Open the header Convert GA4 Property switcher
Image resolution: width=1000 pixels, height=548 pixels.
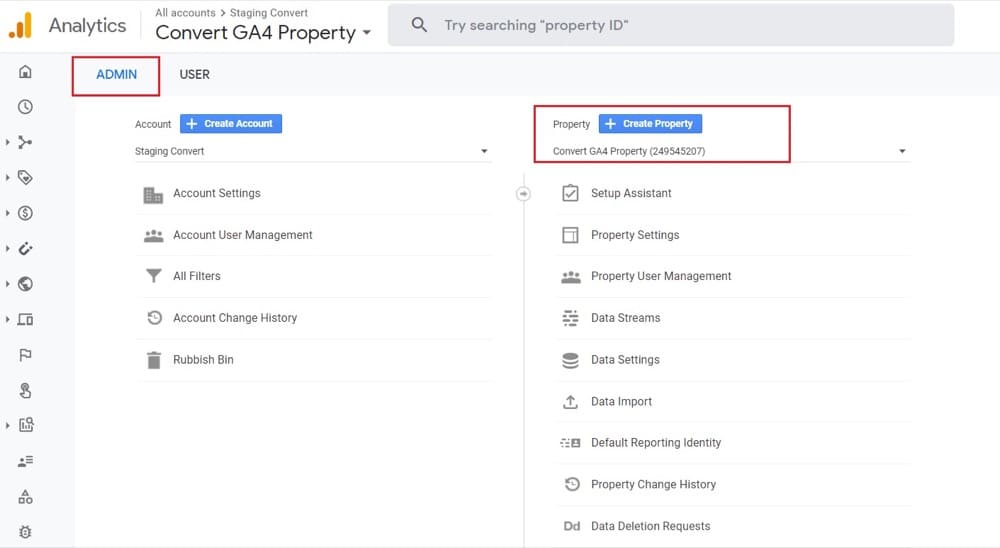[x=263, y=32]
